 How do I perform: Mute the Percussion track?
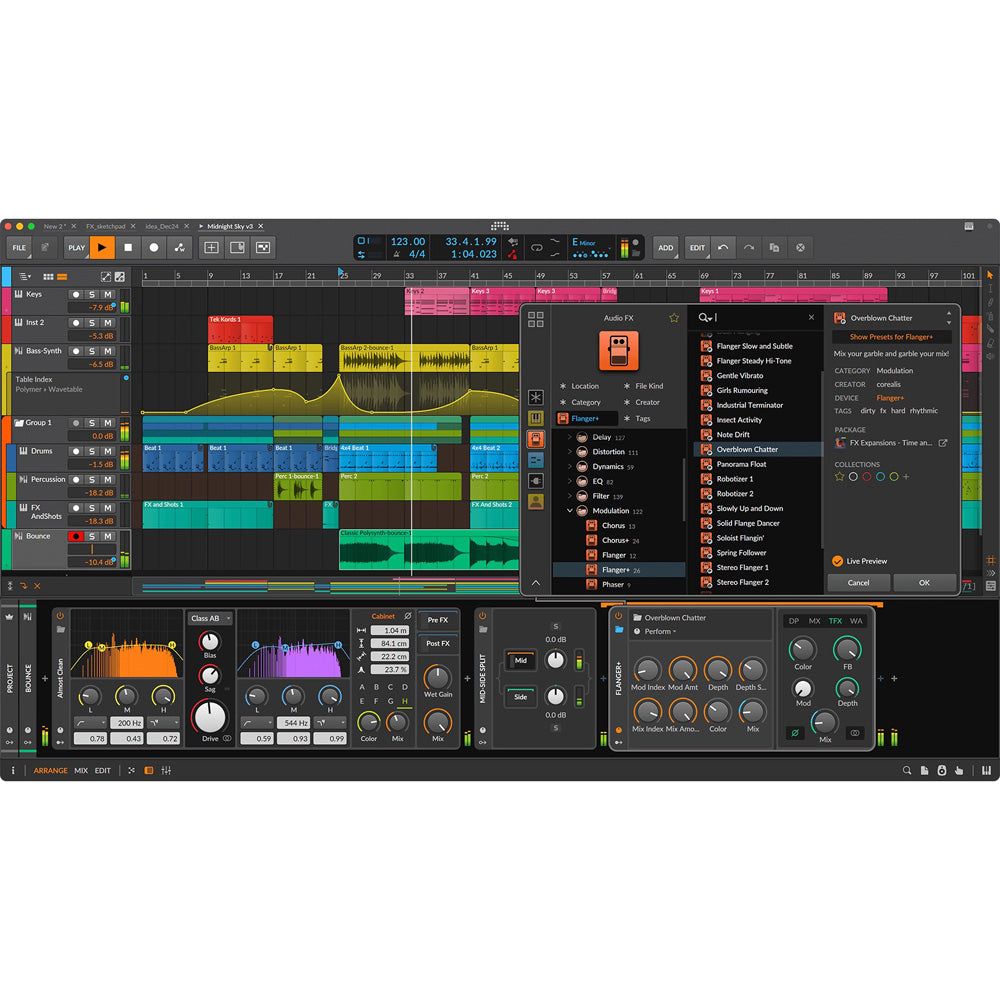[108, 480]
